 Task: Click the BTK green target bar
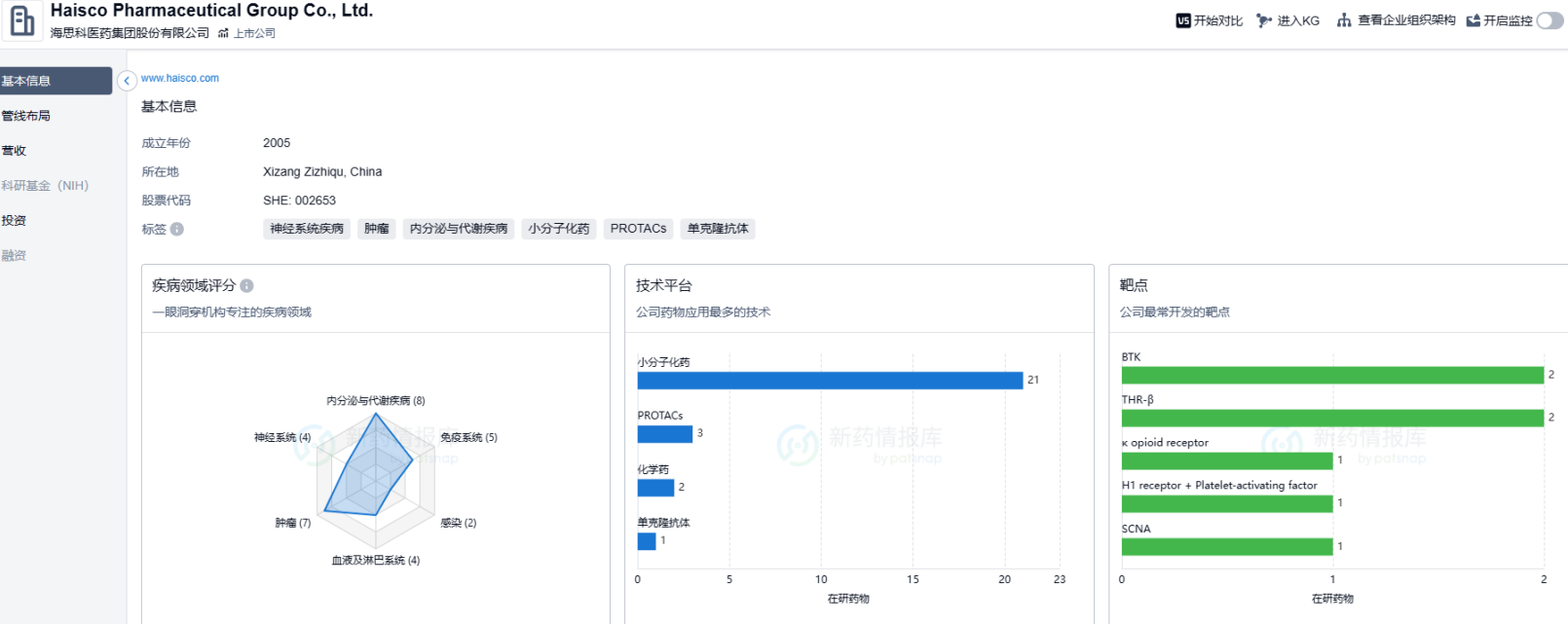[1331, 376]
